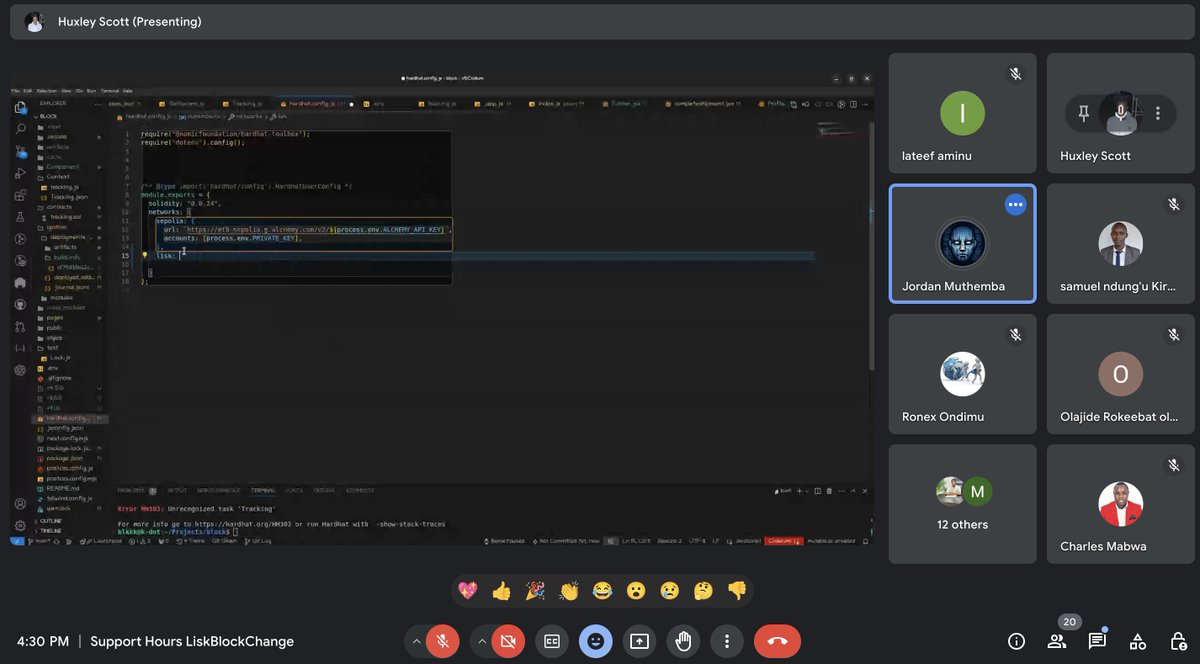Open the emoji reactions button
Image resolution: width=1200 pixels, height=664 pixels.
click(596, 641)
